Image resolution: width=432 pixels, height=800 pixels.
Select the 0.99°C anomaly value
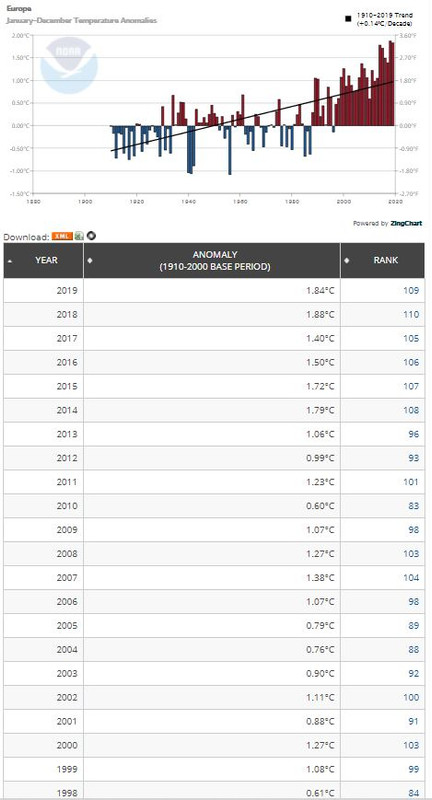pos(320,459)
